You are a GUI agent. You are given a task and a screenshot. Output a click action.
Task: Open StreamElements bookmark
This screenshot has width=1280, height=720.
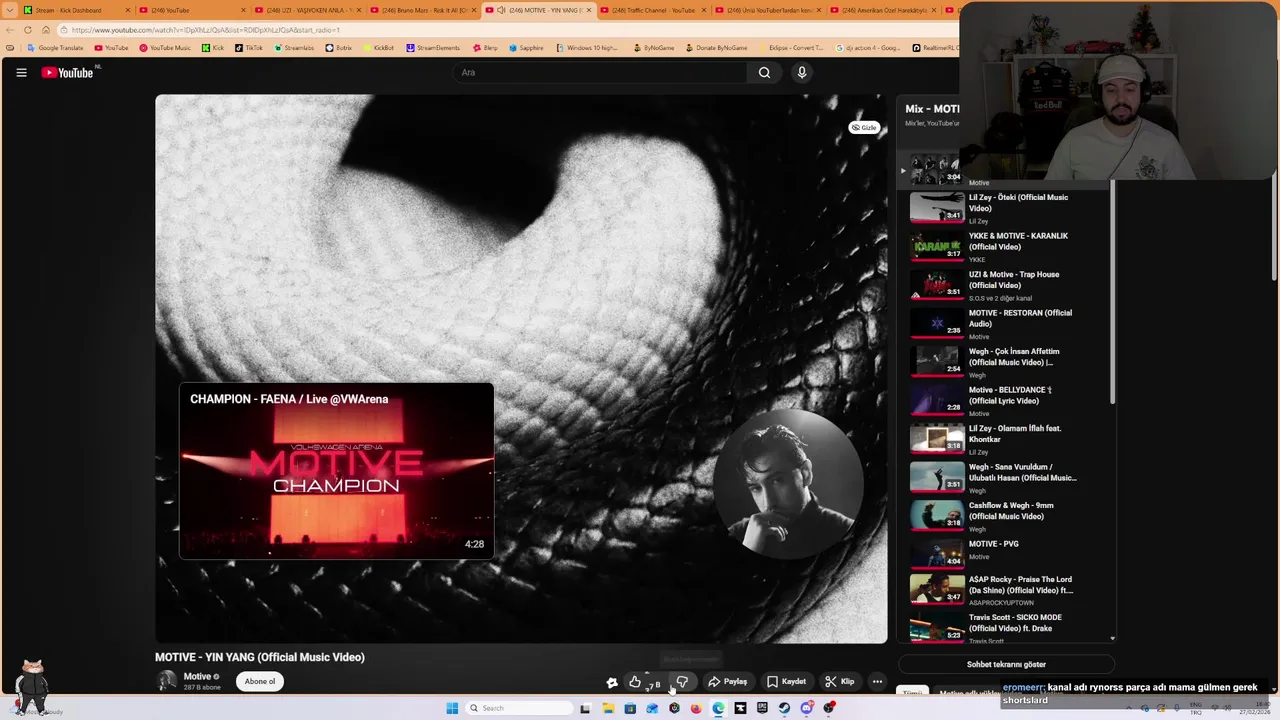pyautogui.click(x=433, y=48)
